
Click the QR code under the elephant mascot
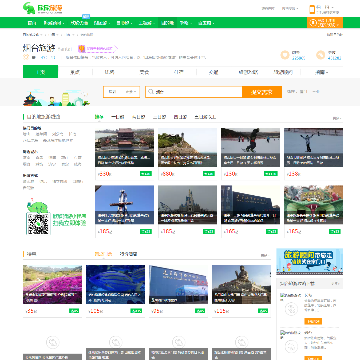click(x=38, y=224)
